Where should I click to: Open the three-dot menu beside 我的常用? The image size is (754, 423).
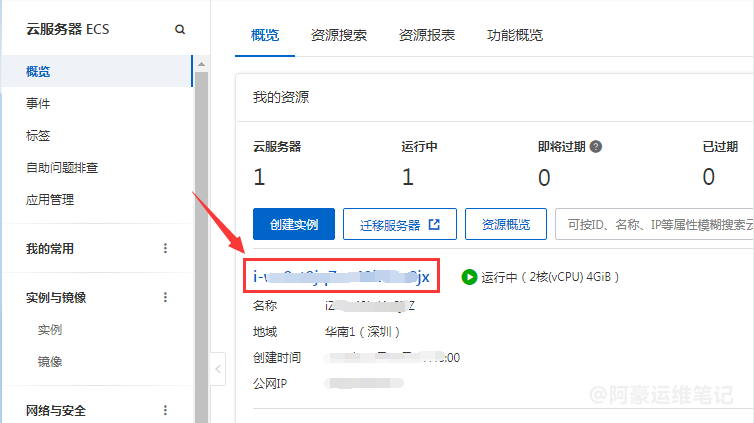(x=165, y=248)
